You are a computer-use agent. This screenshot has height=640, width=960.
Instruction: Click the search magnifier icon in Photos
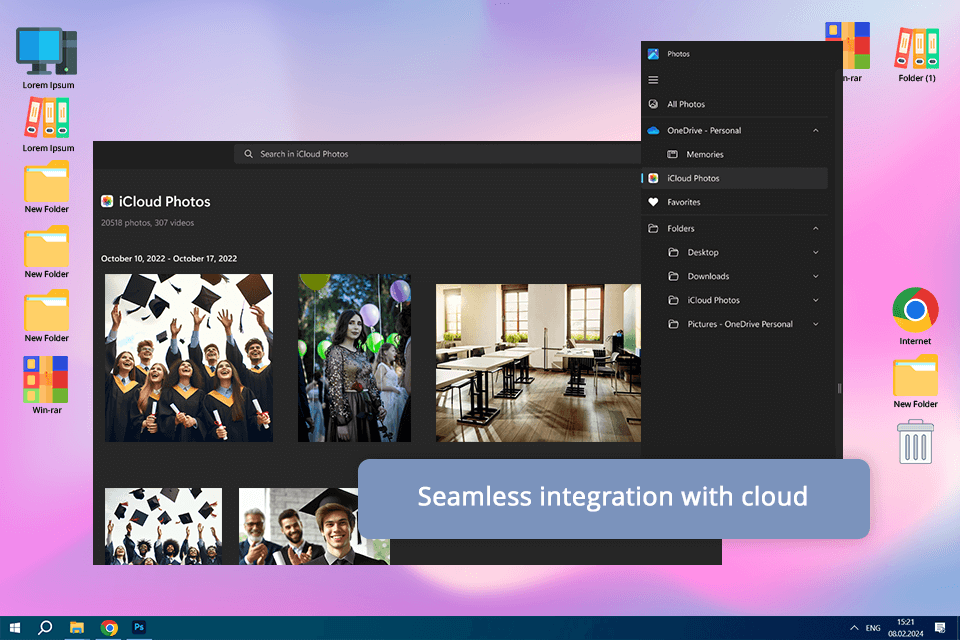[x=249, y=154]
